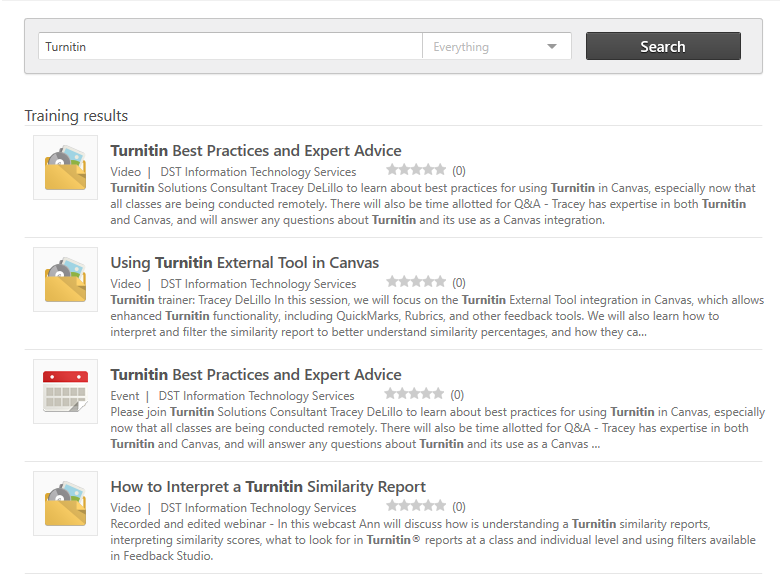This screenshot has height=576, width=780.
Task: Click the video icon for Similarity Report result
Action: 65,504
